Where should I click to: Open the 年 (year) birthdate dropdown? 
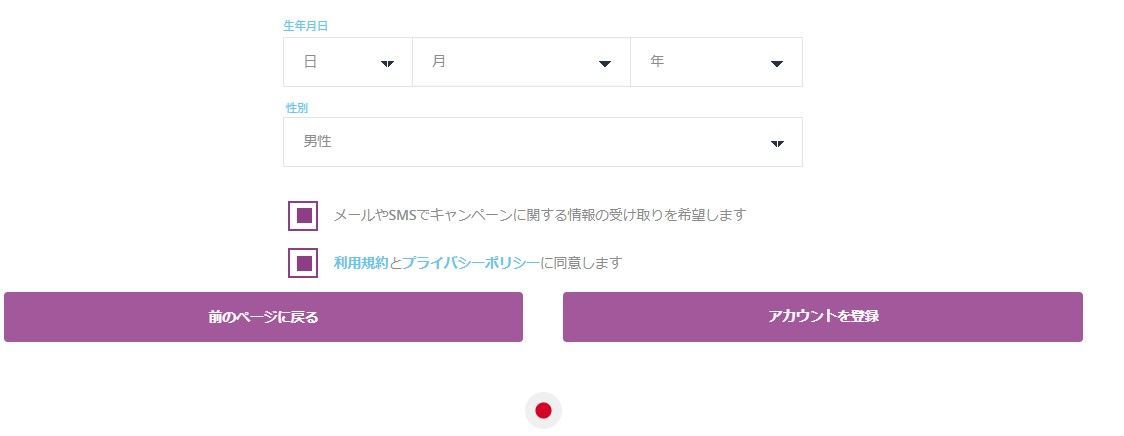[716, 62]
